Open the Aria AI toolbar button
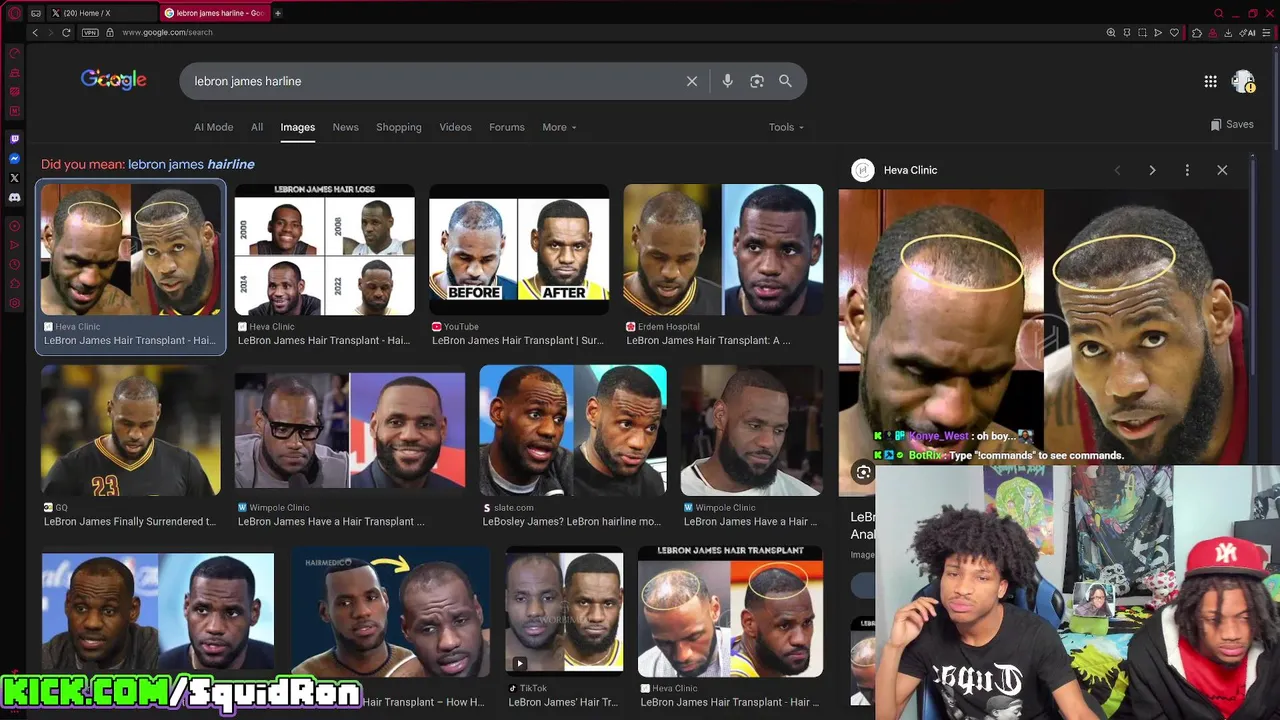Viewport: 1280px width, 720px height. click(x=1249, y=32)
